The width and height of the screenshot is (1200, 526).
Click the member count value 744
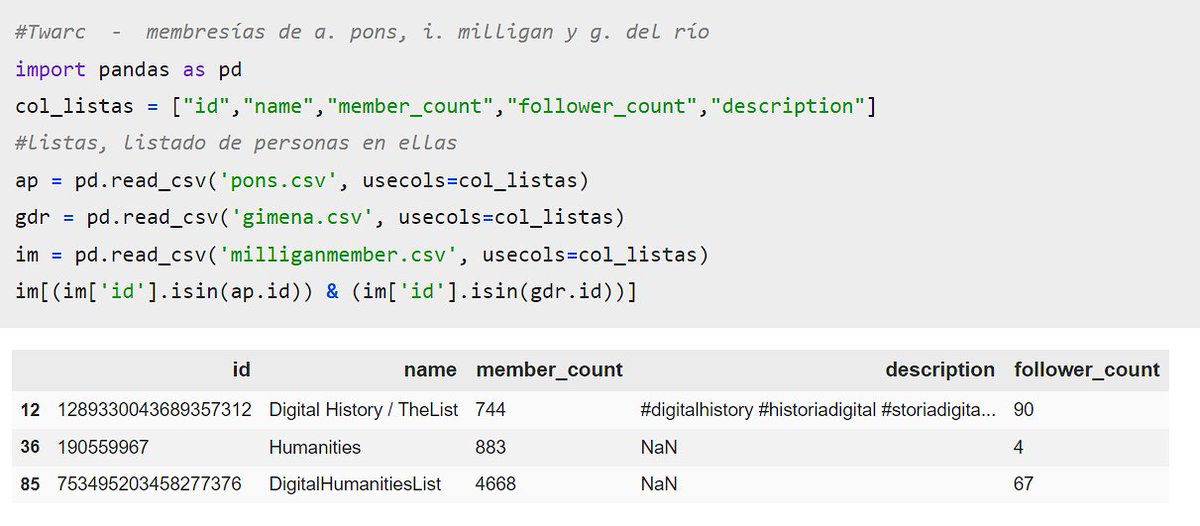[492, 410]
